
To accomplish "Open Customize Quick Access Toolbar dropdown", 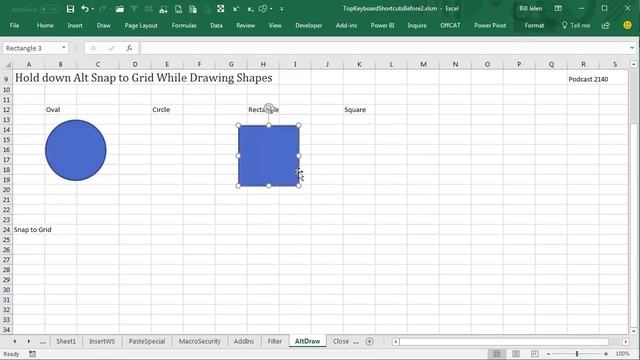I will (282, 9).
